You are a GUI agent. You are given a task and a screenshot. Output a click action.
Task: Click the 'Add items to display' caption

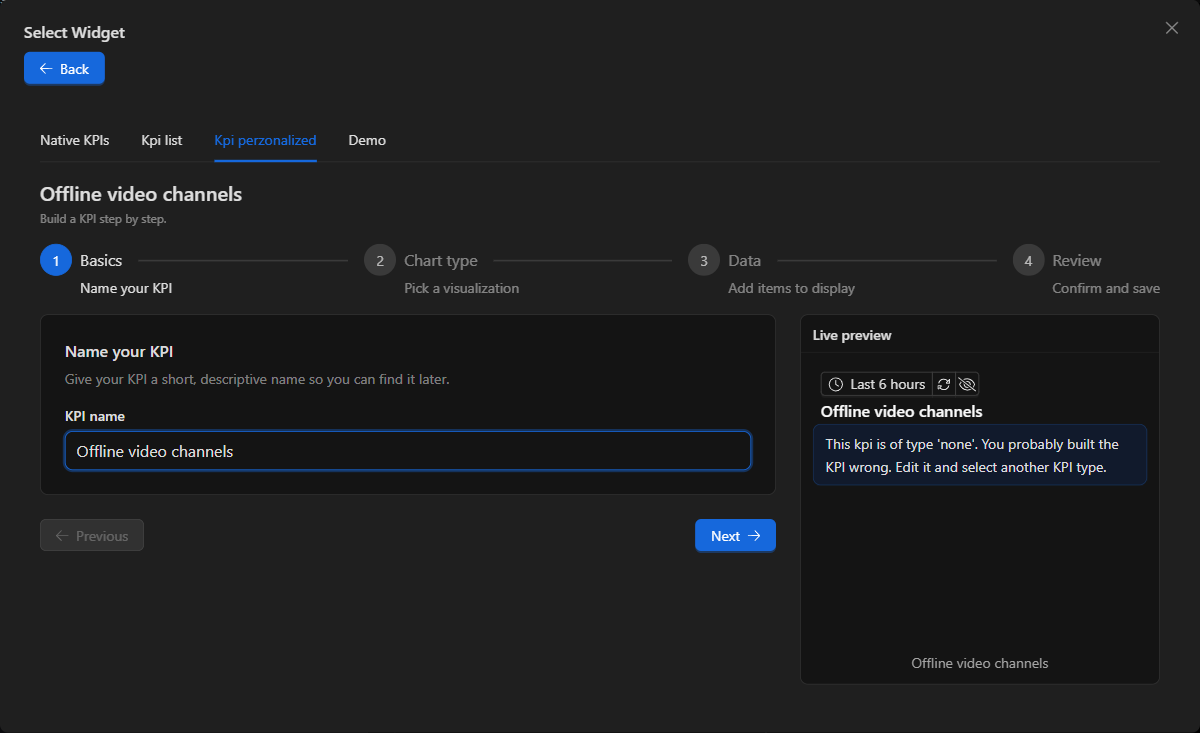pos(791,288)
